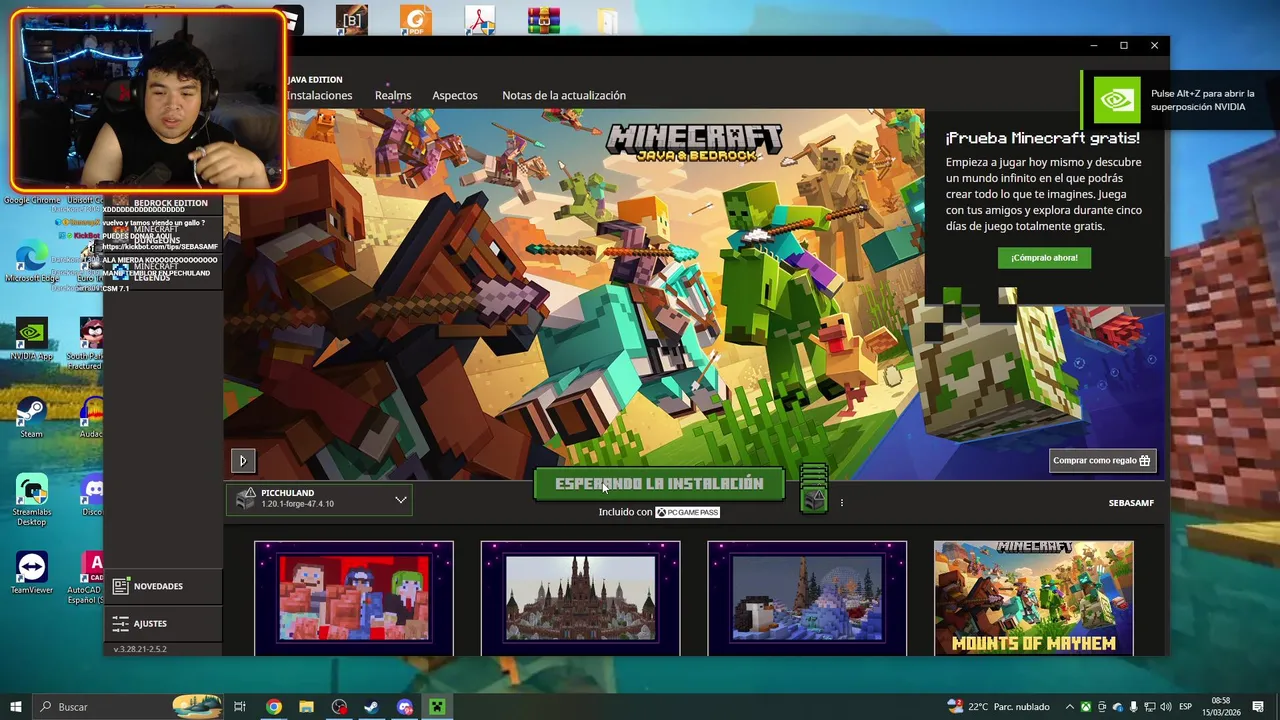Open the three characters news thumbnail
The width and height of the screenshot is (1280, 720).
pyautogui.click(x=354, y=598)
